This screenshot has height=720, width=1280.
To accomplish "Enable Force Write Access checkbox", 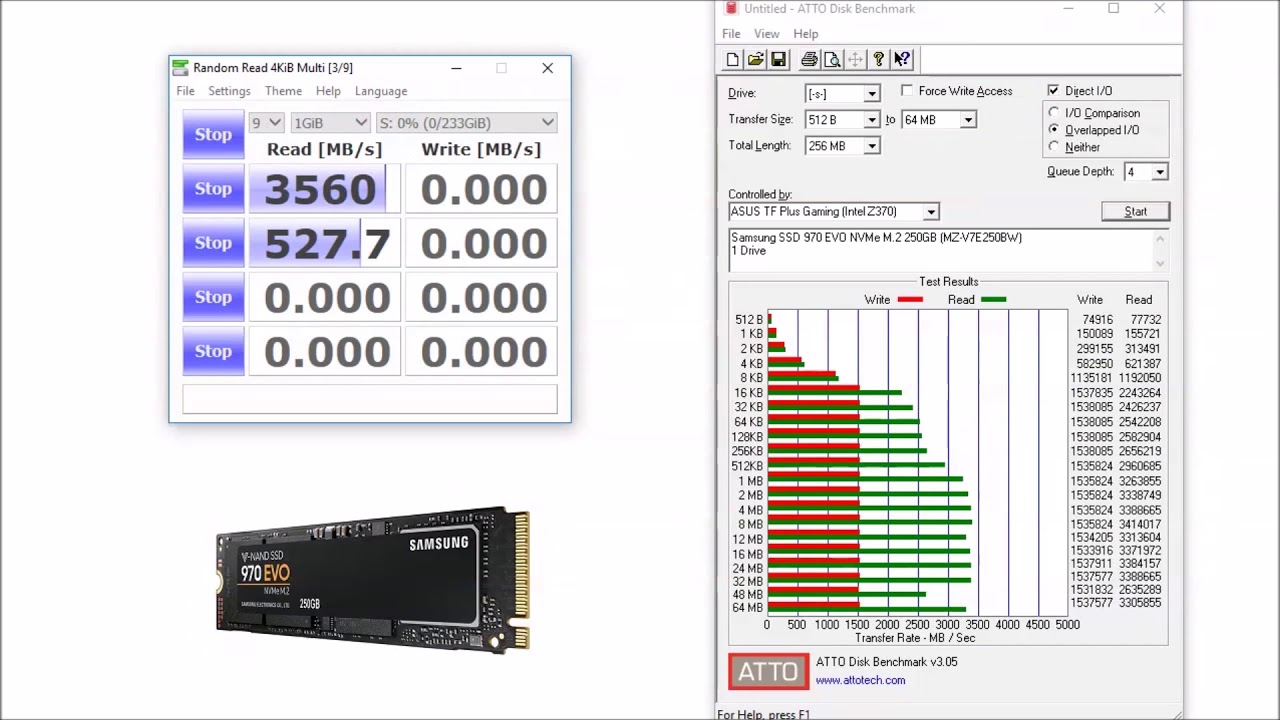I will pos(907,91).
